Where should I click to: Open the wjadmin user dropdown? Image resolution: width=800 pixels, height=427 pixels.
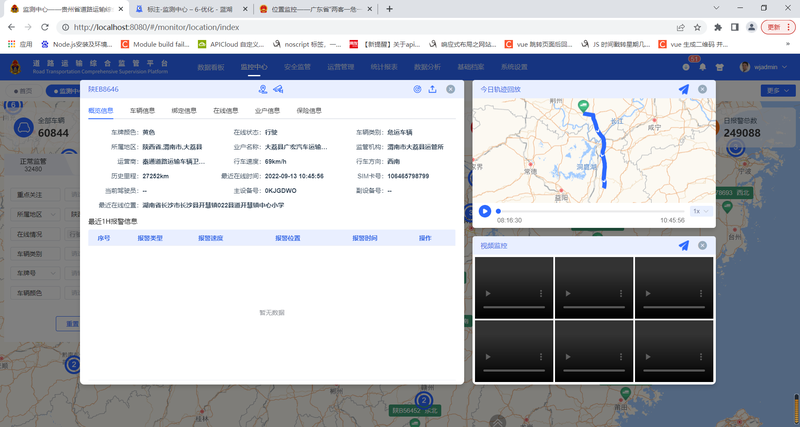pos(762,67)
